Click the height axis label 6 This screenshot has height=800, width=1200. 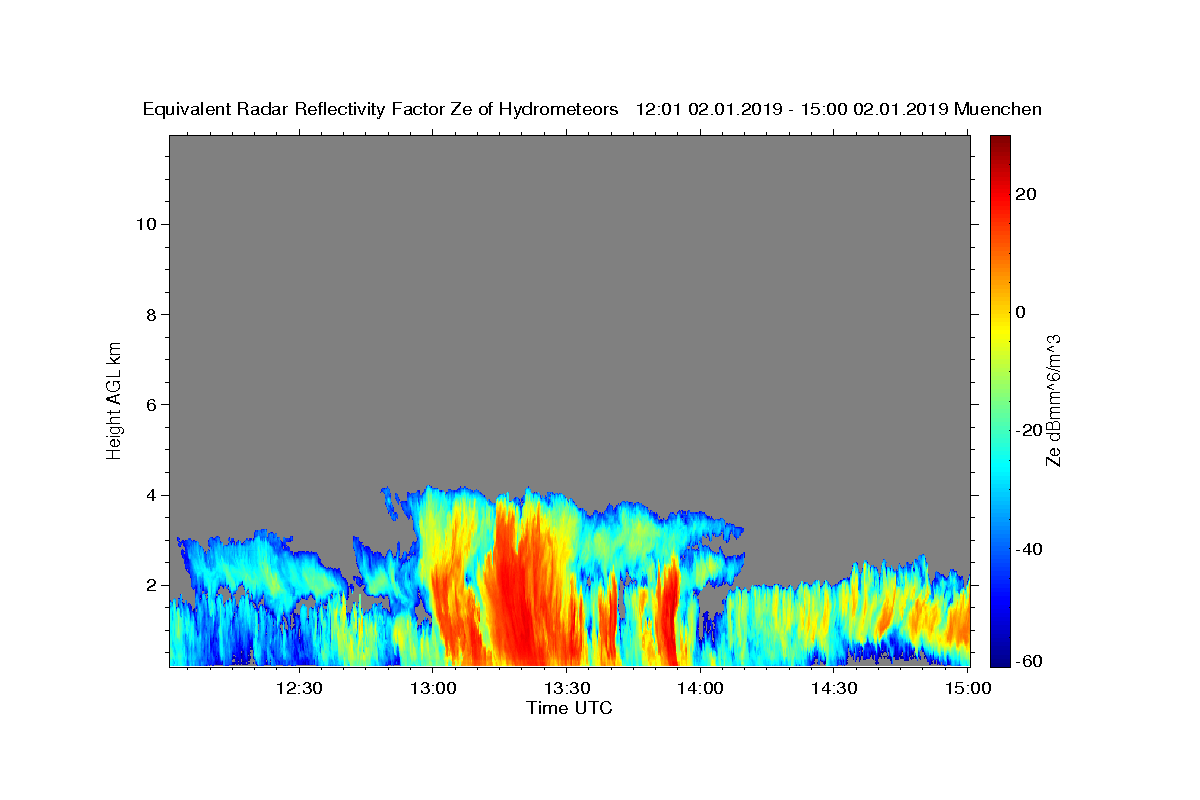(152, 405)
